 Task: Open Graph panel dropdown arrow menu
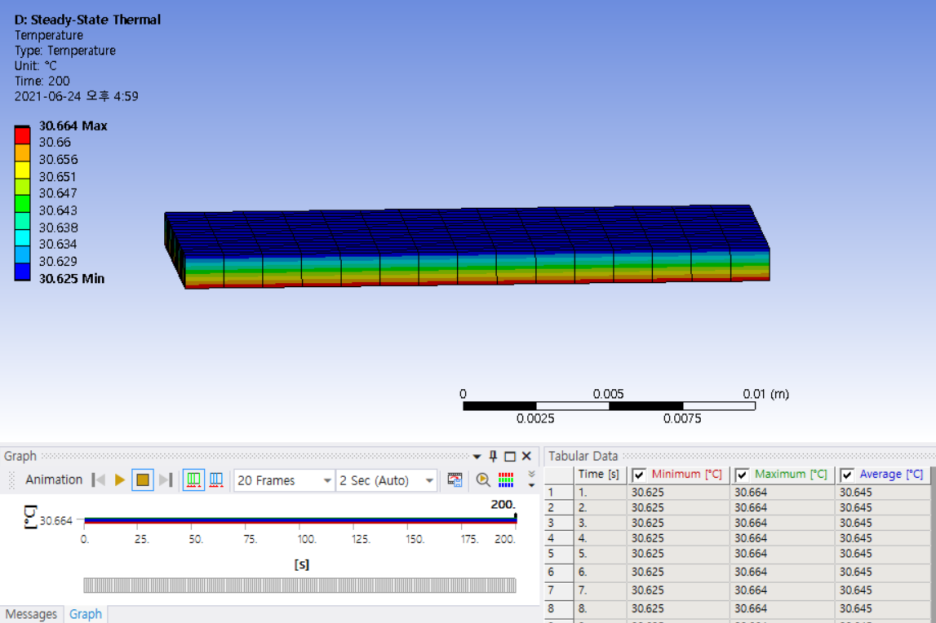[476, 457]
